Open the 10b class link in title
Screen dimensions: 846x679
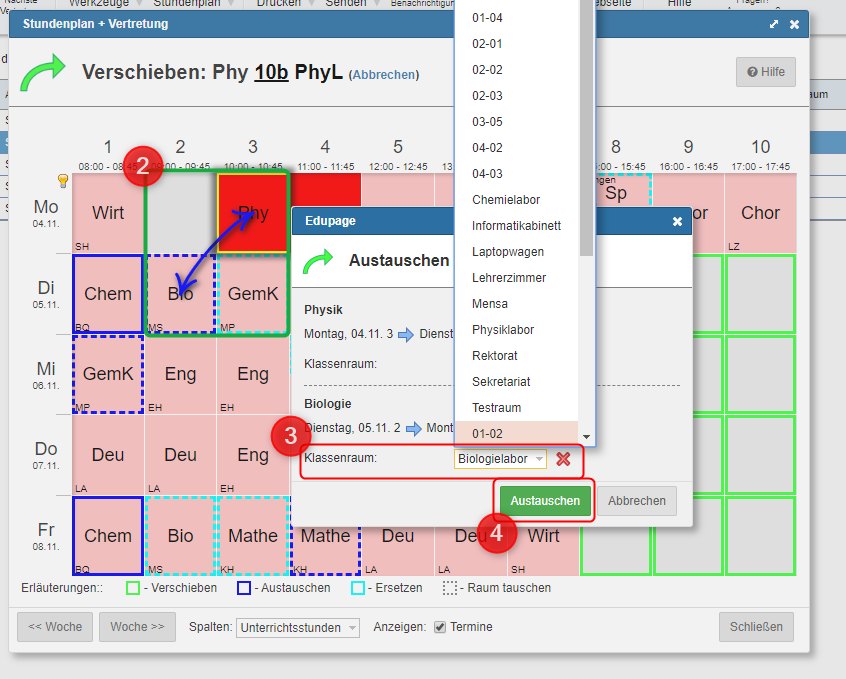271,72
